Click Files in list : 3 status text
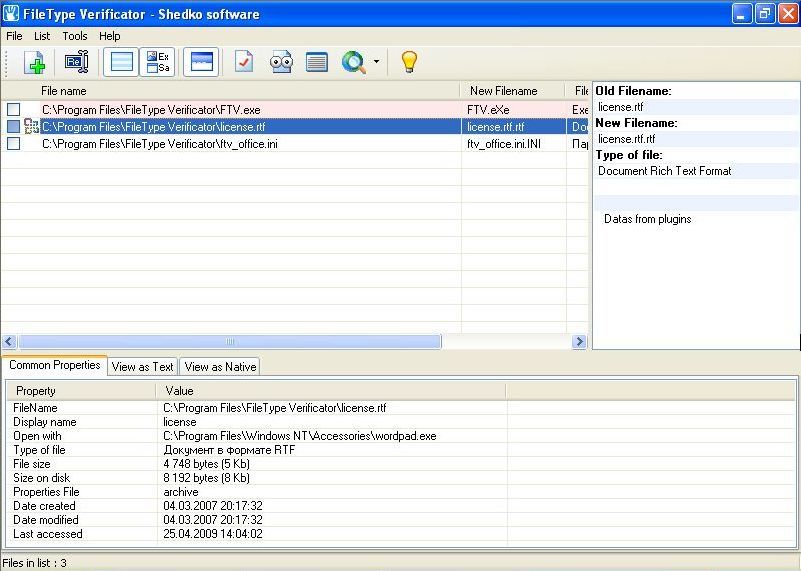 pos(34,563)
